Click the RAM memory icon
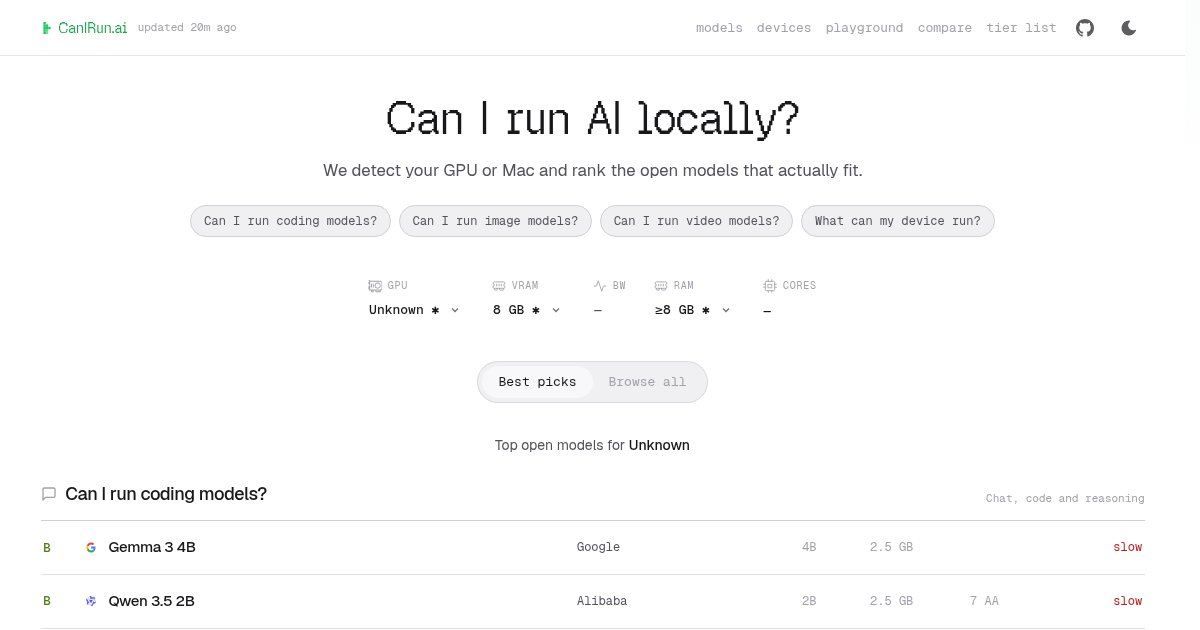This screenshot has width=1200, height=630. point(662,286)
